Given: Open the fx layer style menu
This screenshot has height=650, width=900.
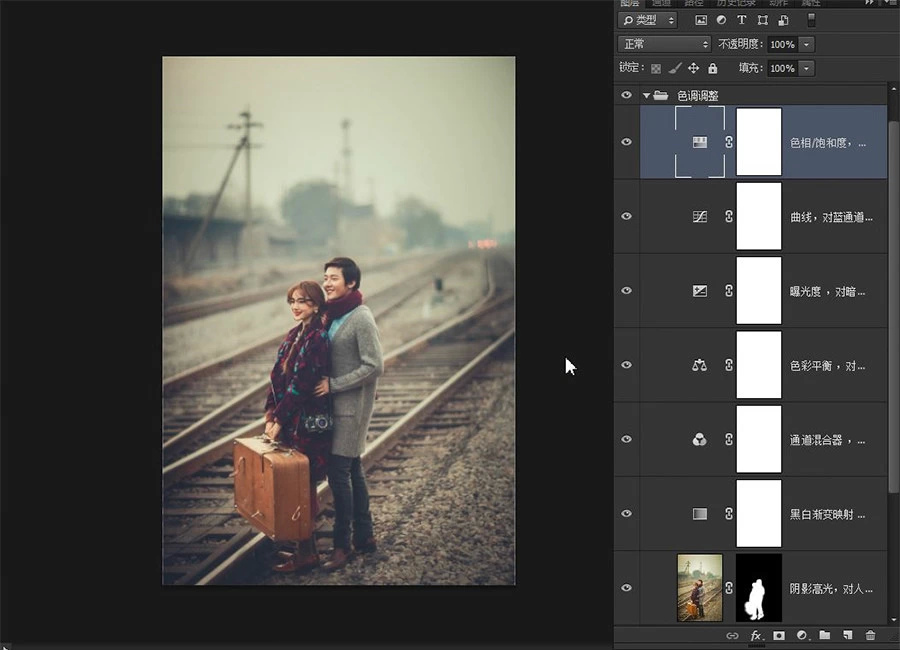Looking at the screenshot, I should click(x=757, y=635).
